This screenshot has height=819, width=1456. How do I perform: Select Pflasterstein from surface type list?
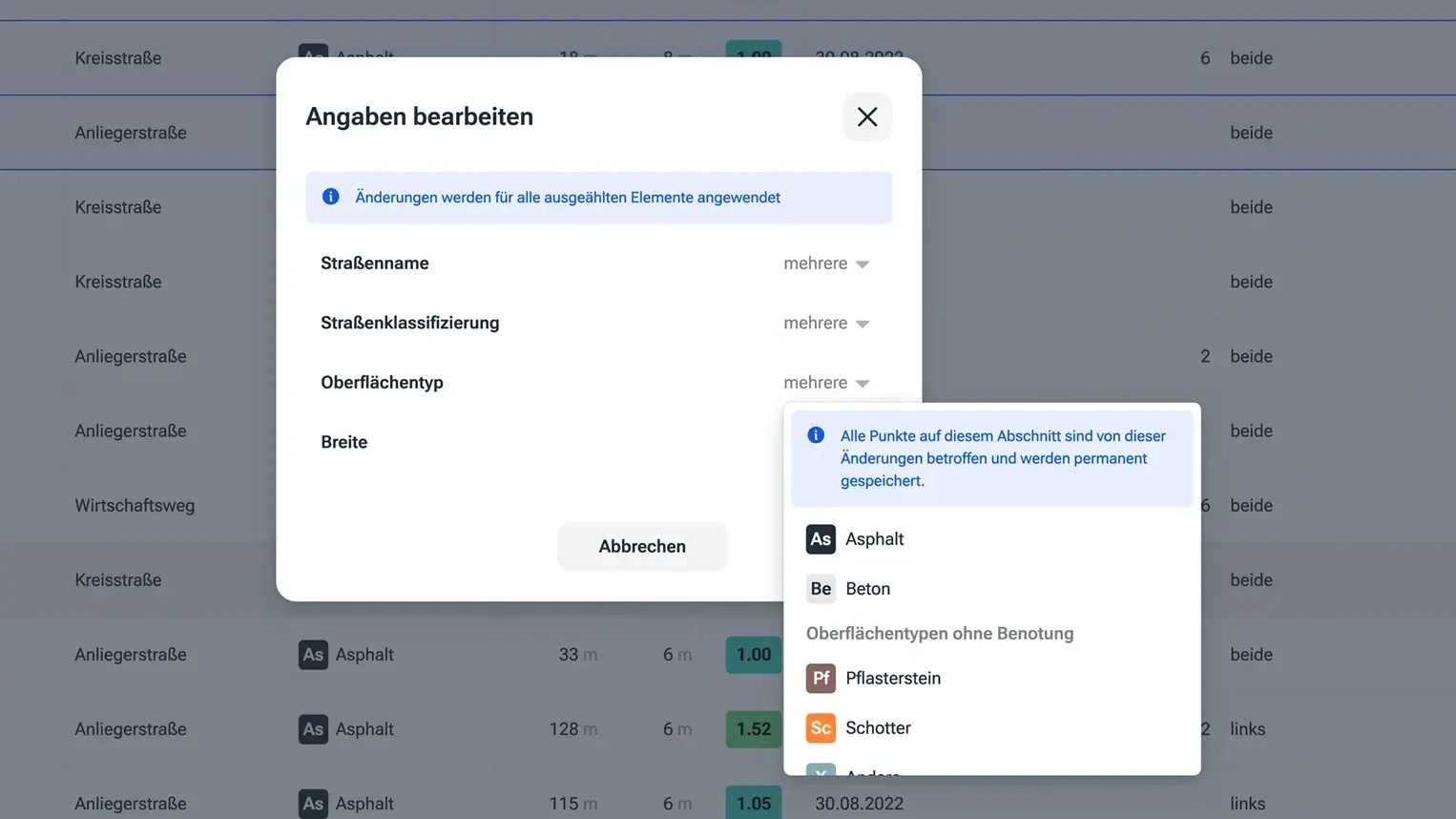click(x=992, y=679)
